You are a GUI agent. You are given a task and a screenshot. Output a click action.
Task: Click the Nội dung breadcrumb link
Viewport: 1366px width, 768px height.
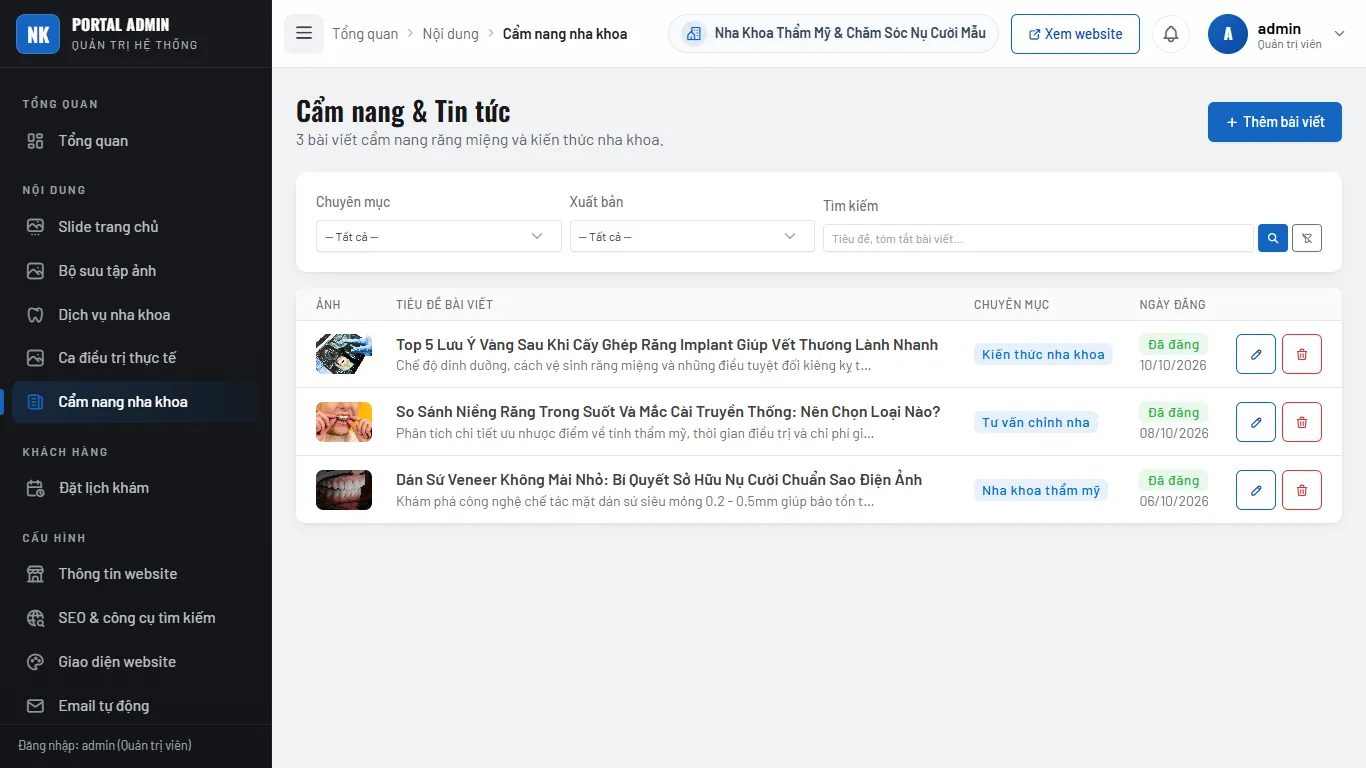[451, 34]
